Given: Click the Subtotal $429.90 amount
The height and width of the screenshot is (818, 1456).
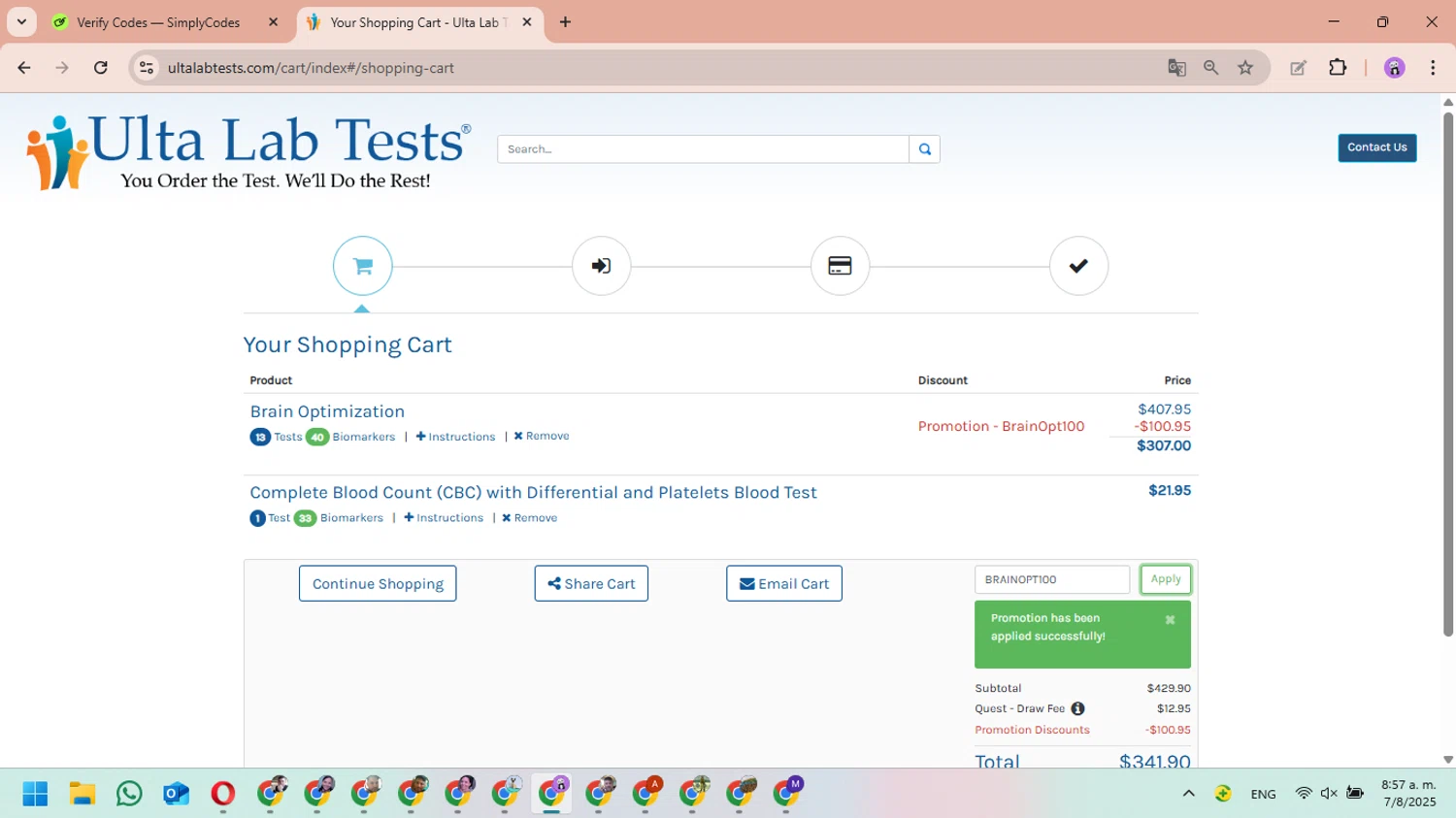Looking at the screenshot, I should pyautogui.click(x=1169, y=688).
